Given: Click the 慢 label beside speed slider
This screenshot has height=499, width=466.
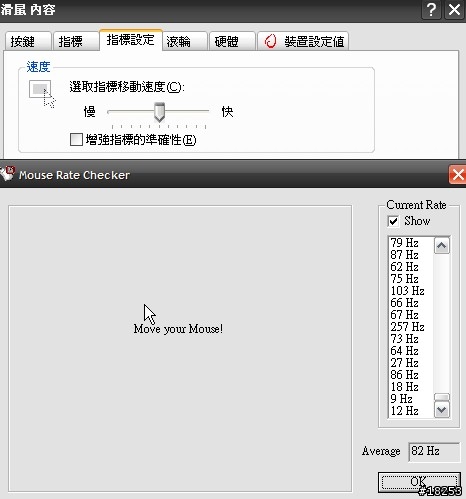Looking at the screenshot, I should point(90,112).
